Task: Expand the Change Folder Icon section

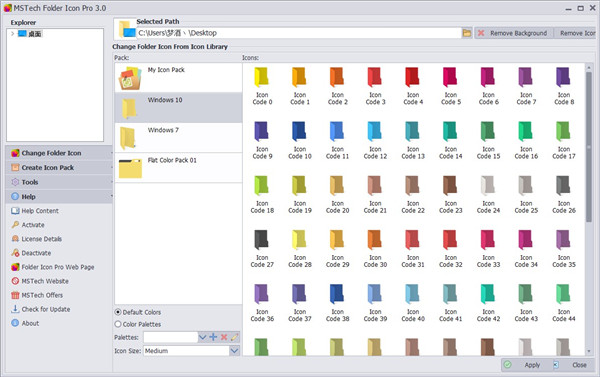Action: [x=59, y=153]
